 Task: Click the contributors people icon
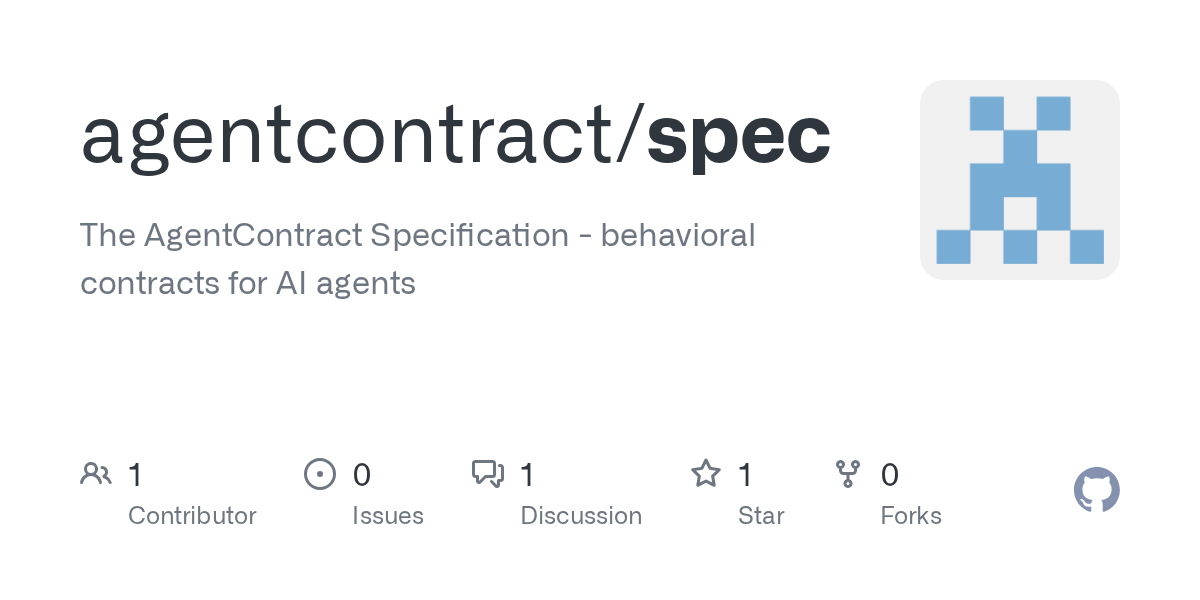96,474
